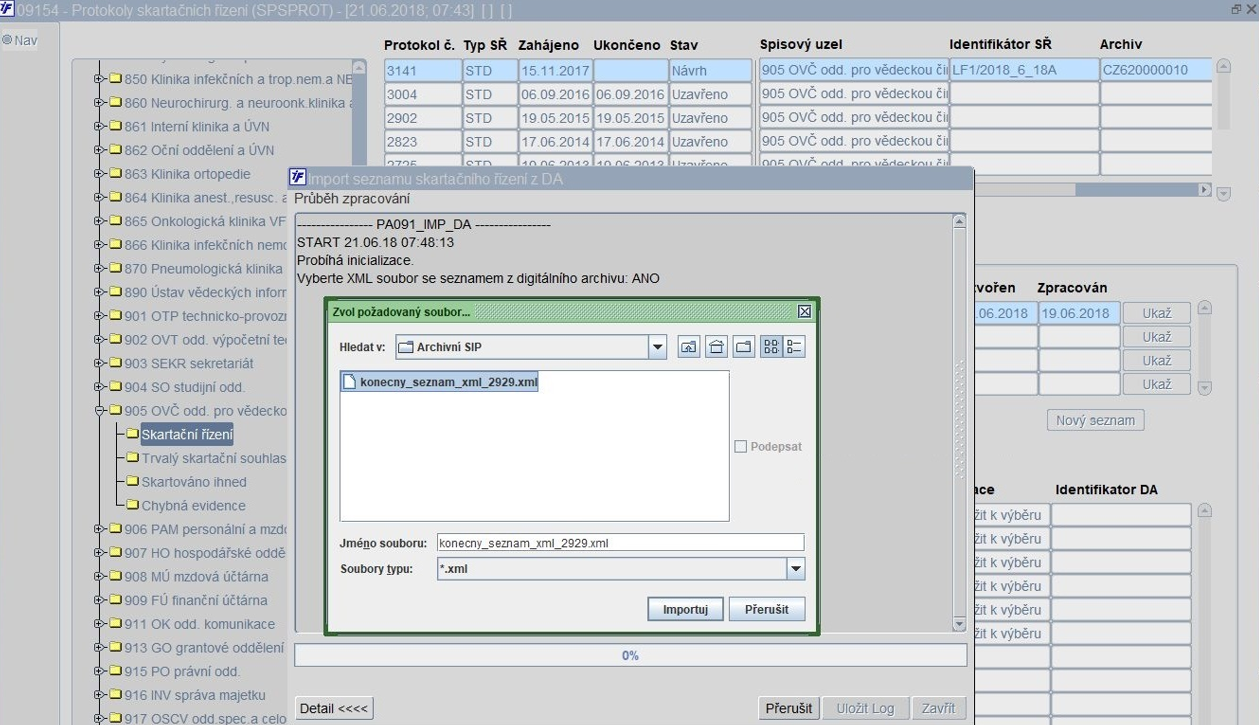1259x725 pixels.
Task: Click the folder icon of Skartační řízení
Action: [x=132, y=434]
